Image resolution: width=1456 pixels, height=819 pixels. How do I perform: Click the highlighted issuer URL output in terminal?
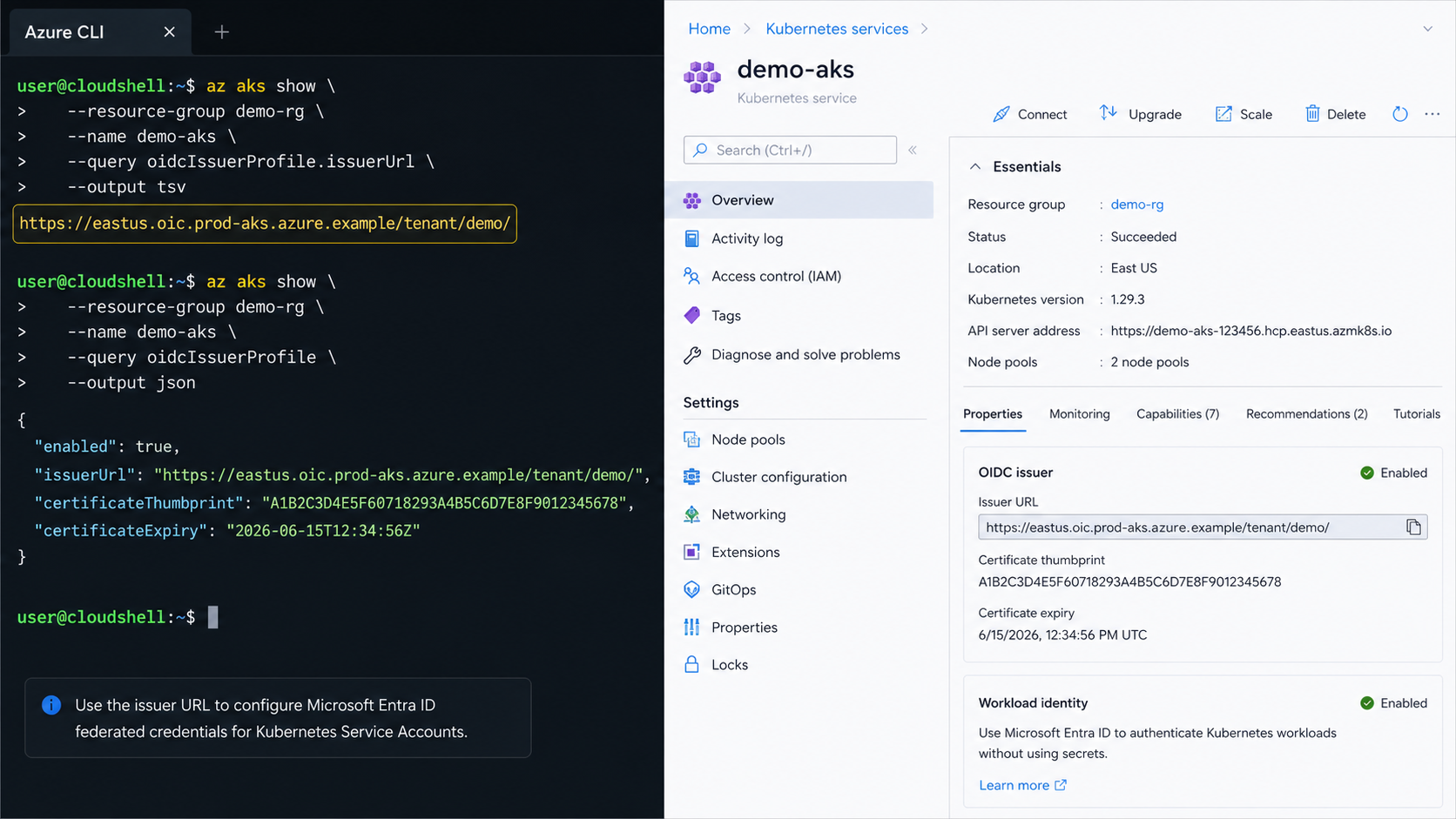(265, 224)
